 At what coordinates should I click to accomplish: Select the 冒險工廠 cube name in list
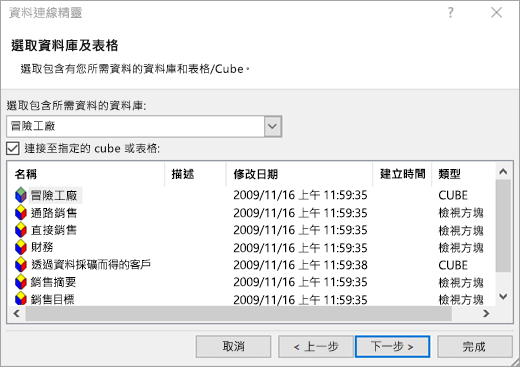(x=54, y=195)
